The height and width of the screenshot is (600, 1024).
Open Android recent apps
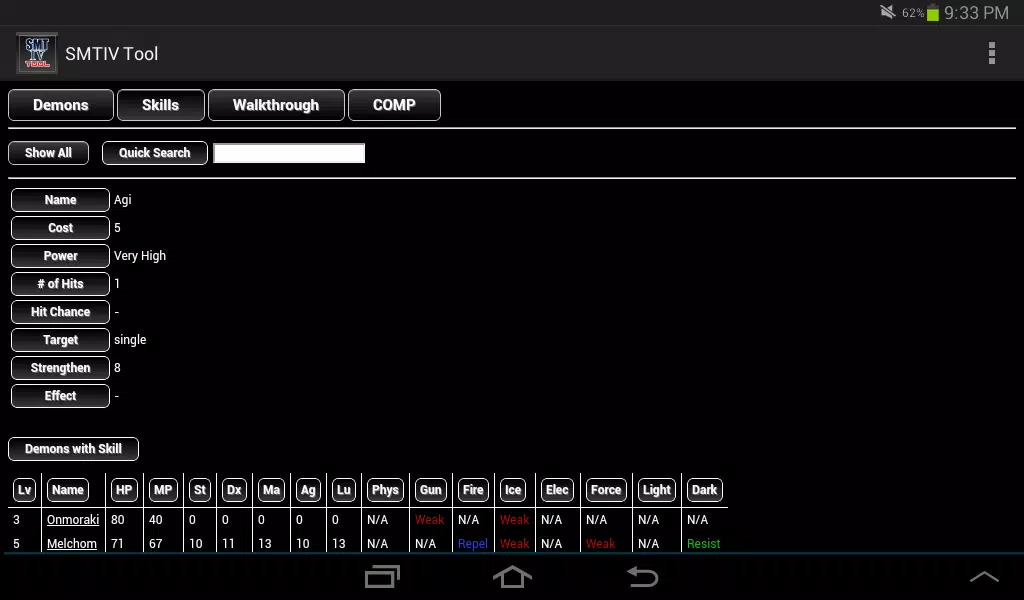[382, 577]
